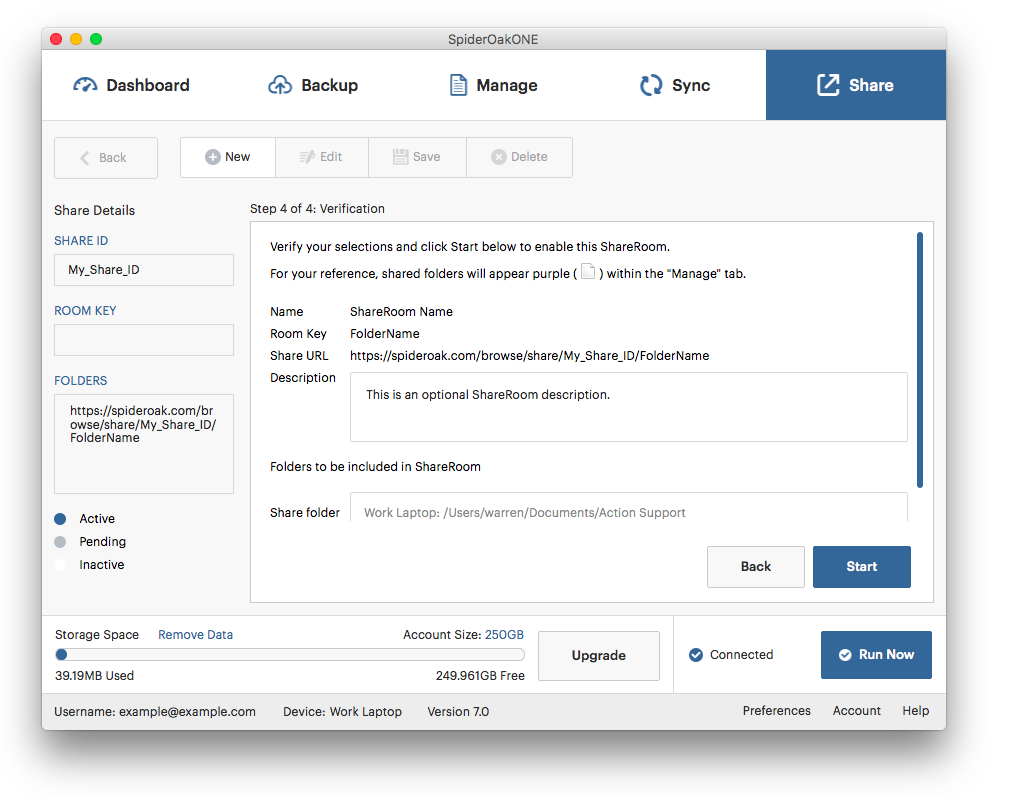Go to the Manage tab
The height and width of the screenshot is (798, 1011).
point(493,85)
